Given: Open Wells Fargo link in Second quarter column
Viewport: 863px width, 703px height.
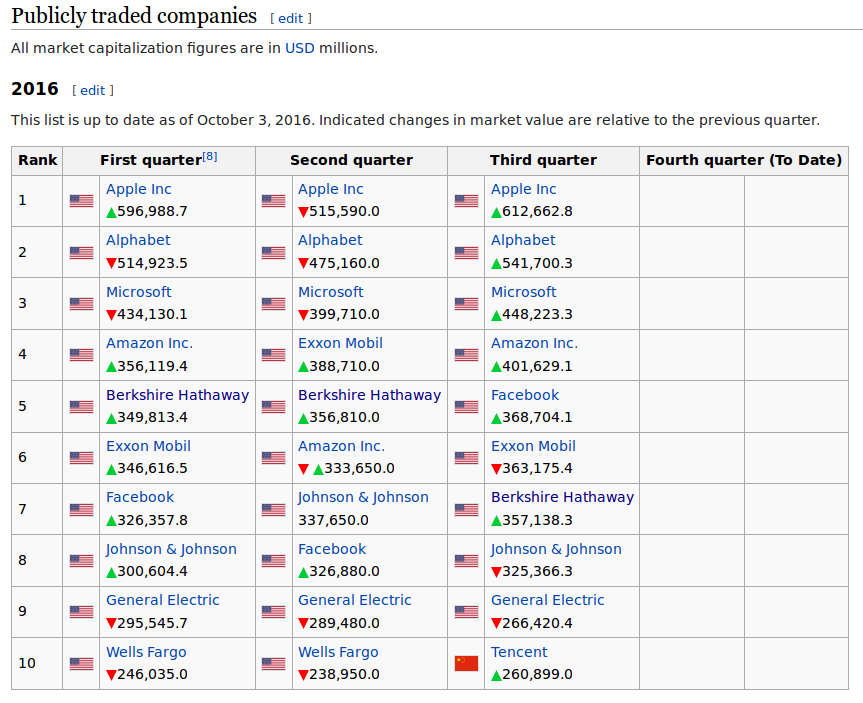Looking at the screenshot, I should point(338,652).
